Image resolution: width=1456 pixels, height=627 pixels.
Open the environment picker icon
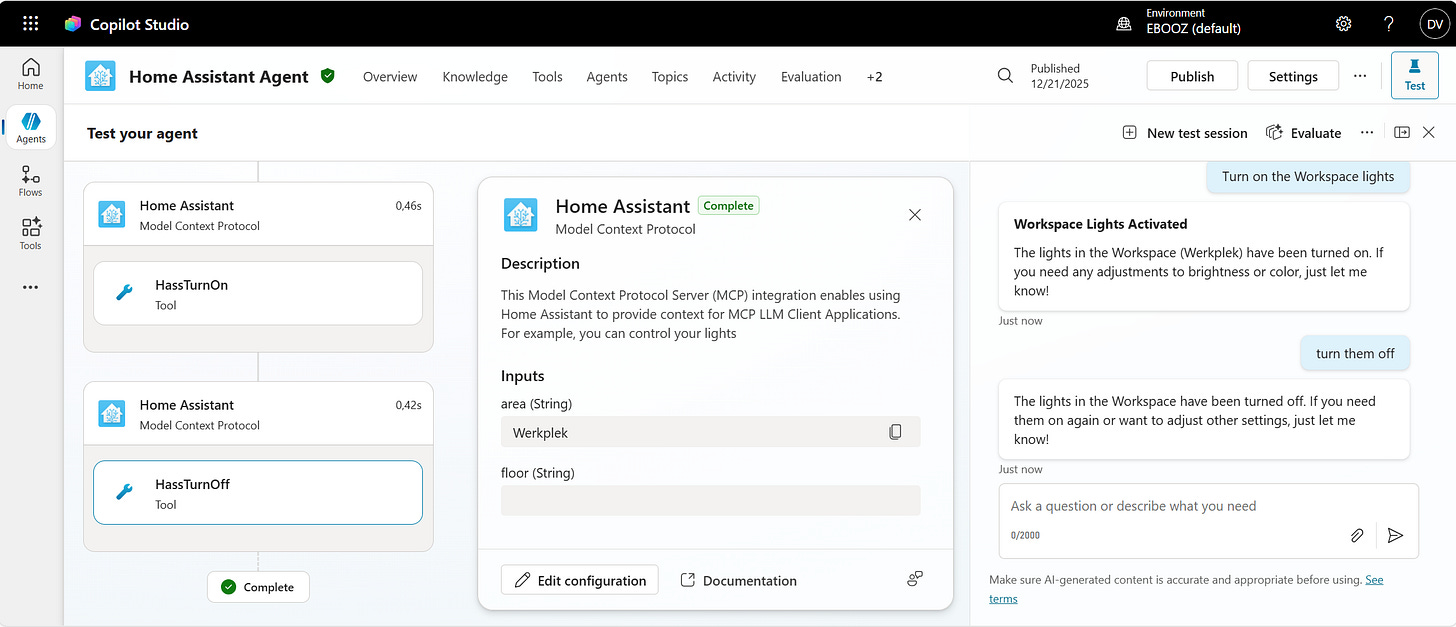pos(1124,24)
